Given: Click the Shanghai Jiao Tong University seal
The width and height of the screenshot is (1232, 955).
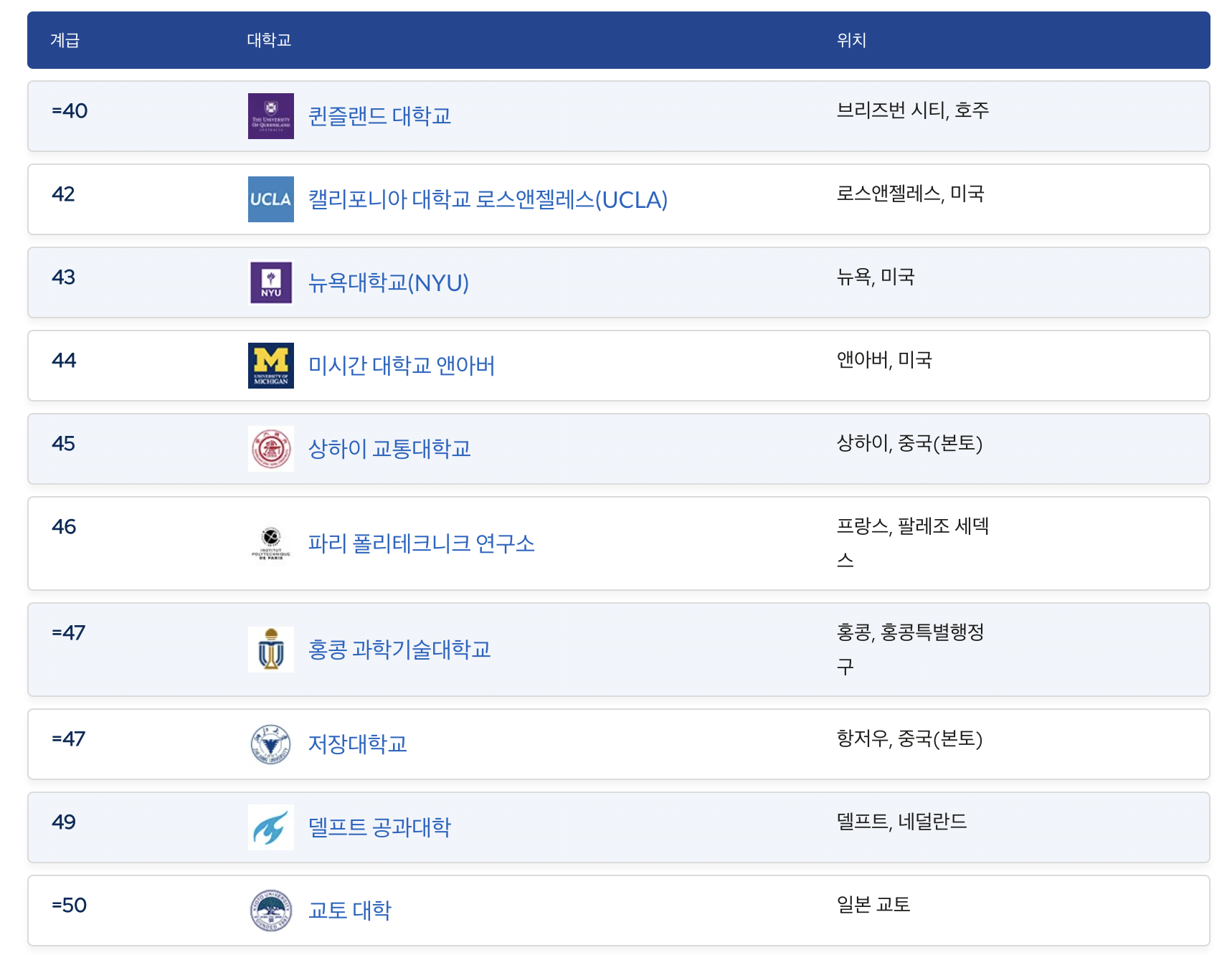Looking at the screenshot, I should pos(270,449).
